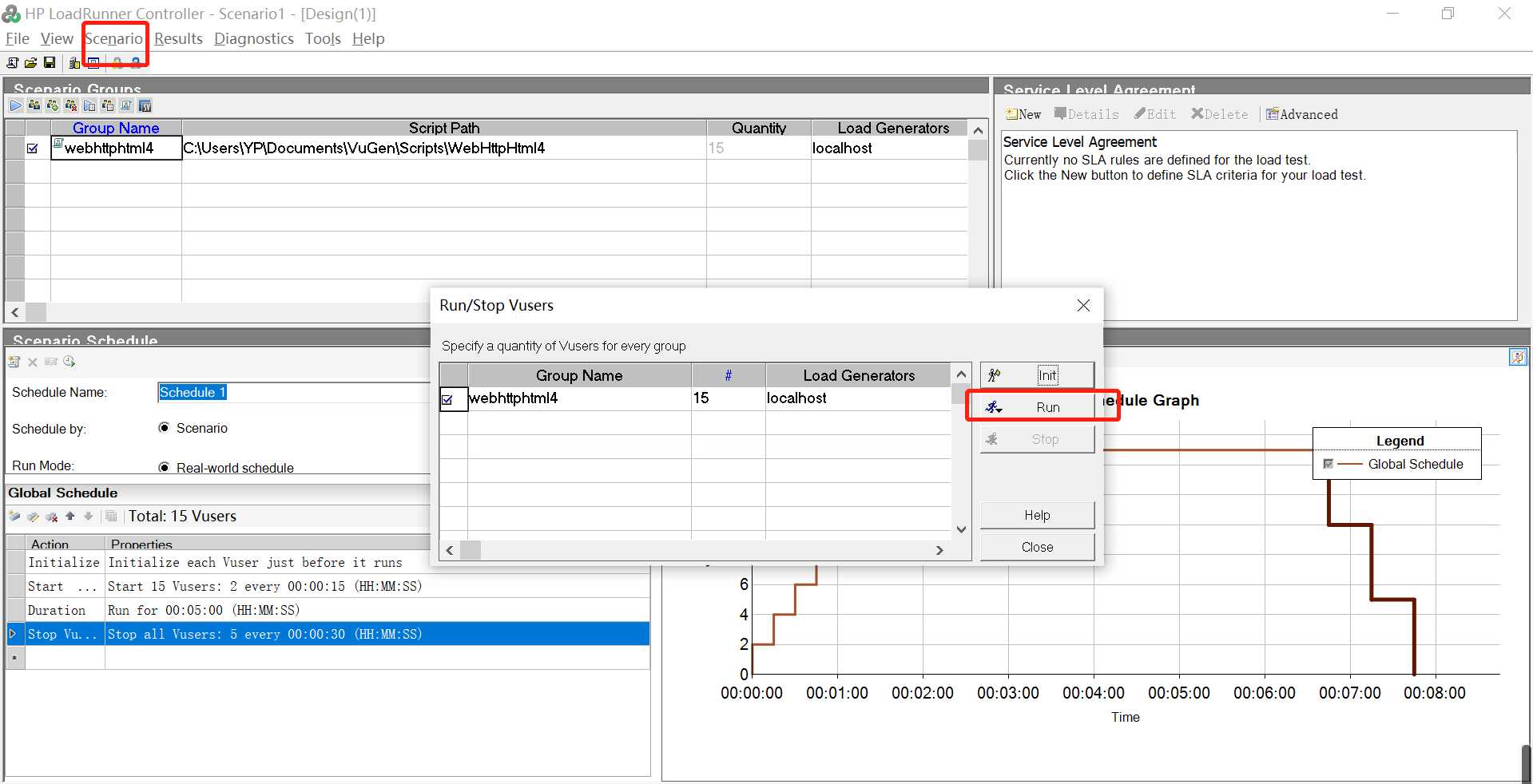Select the Real-world schedule radio button

pyautogui.click(x=164, y=468)
